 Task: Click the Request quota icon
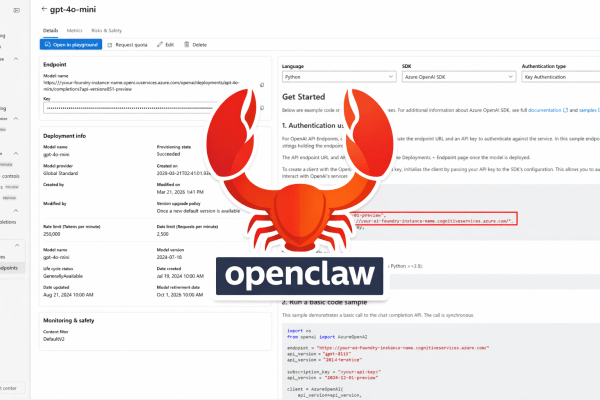108,45
